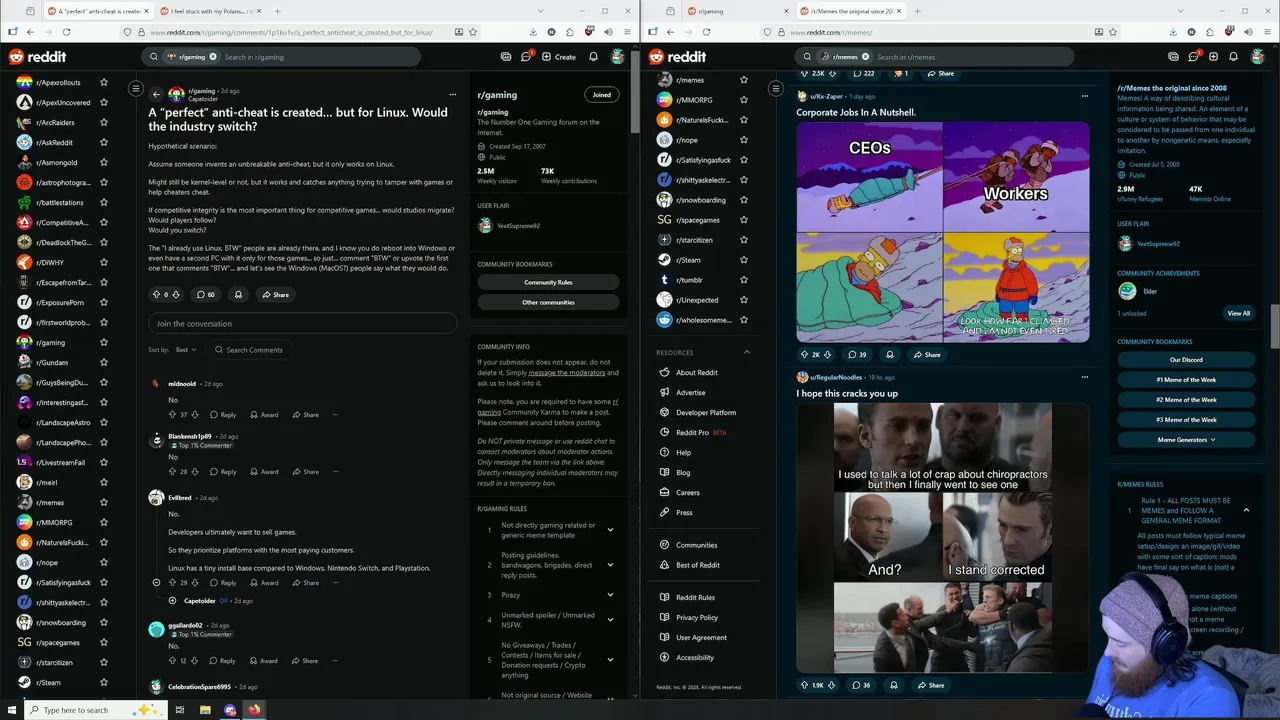Viewport: 1280px width, 720px height.
Task: Open 39 comments on Corporate Jobs post
Action: point(857,354)
